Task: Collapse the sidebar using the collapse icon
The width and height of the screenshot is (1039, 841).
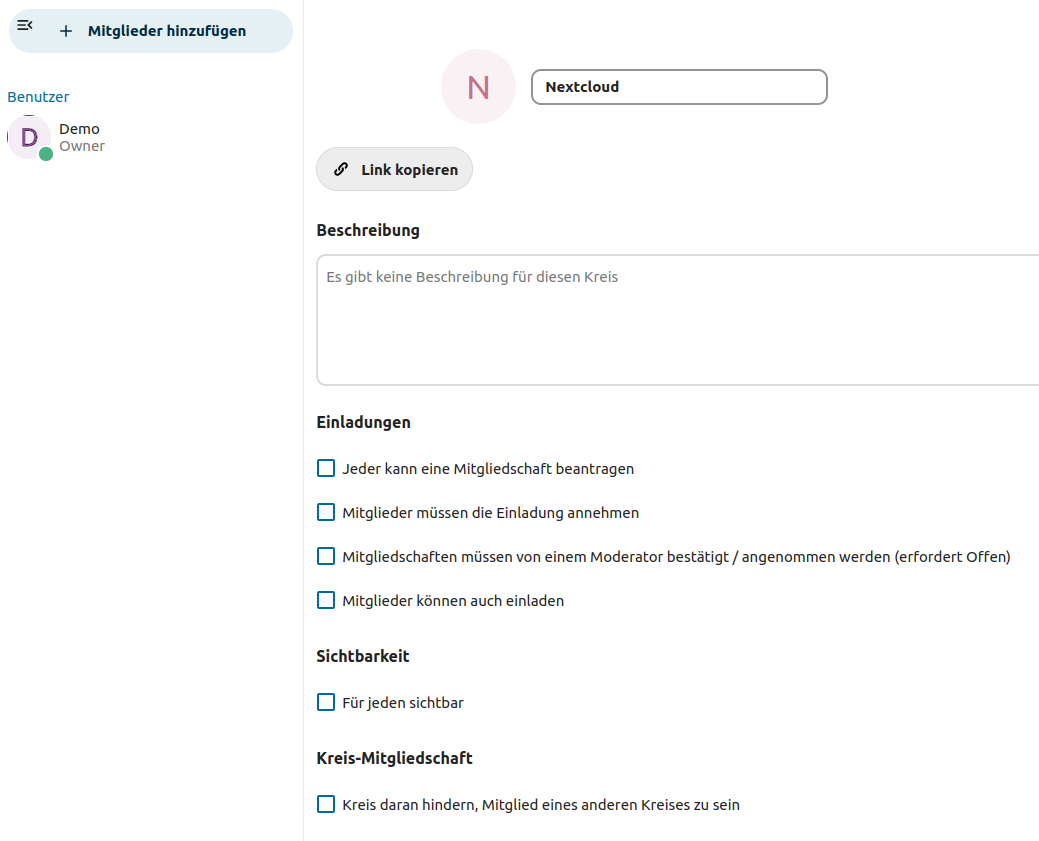Action: (24, 25)
